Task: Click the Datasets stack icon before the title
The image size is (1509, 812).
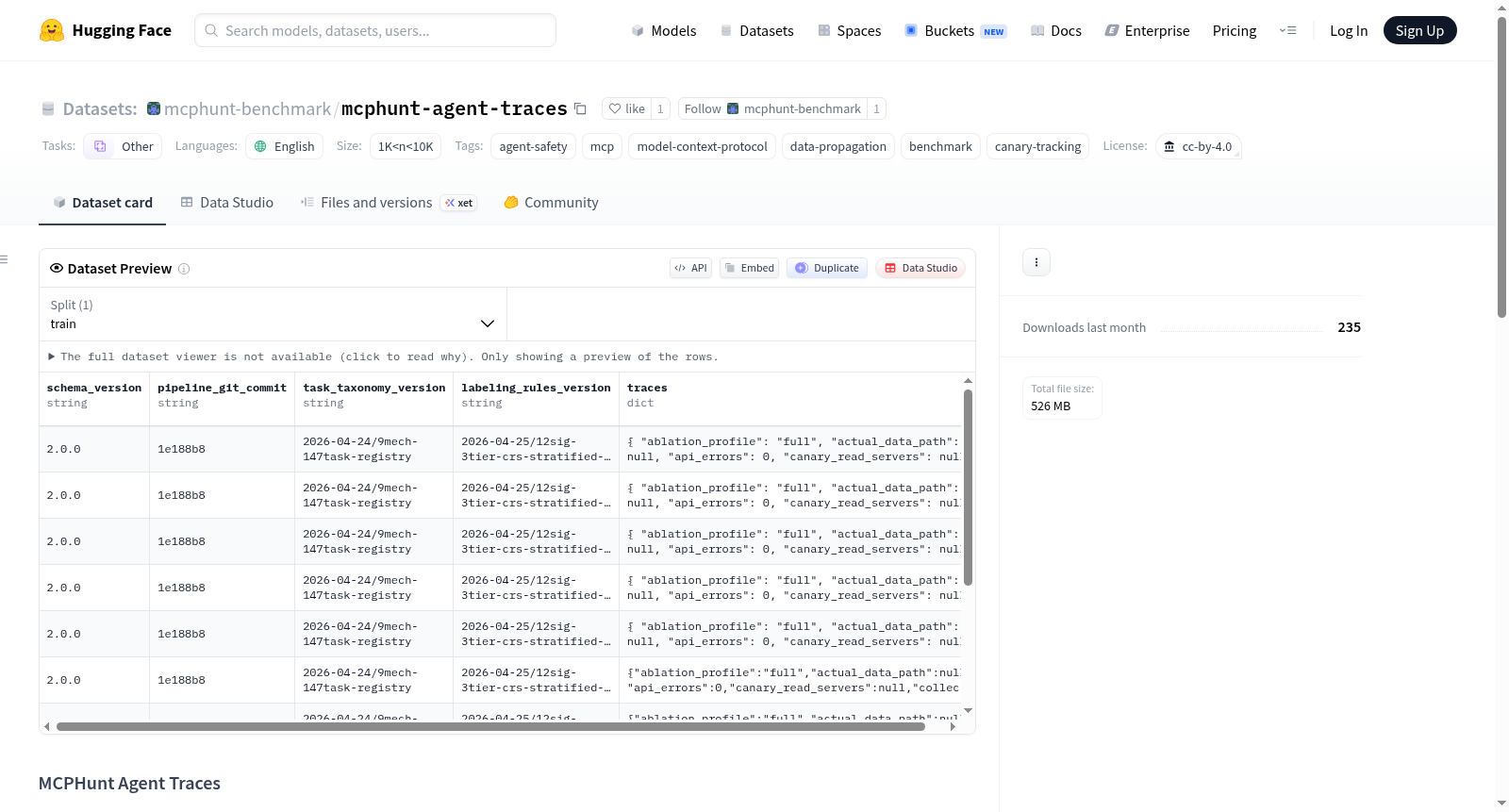Action: (48, 109)
